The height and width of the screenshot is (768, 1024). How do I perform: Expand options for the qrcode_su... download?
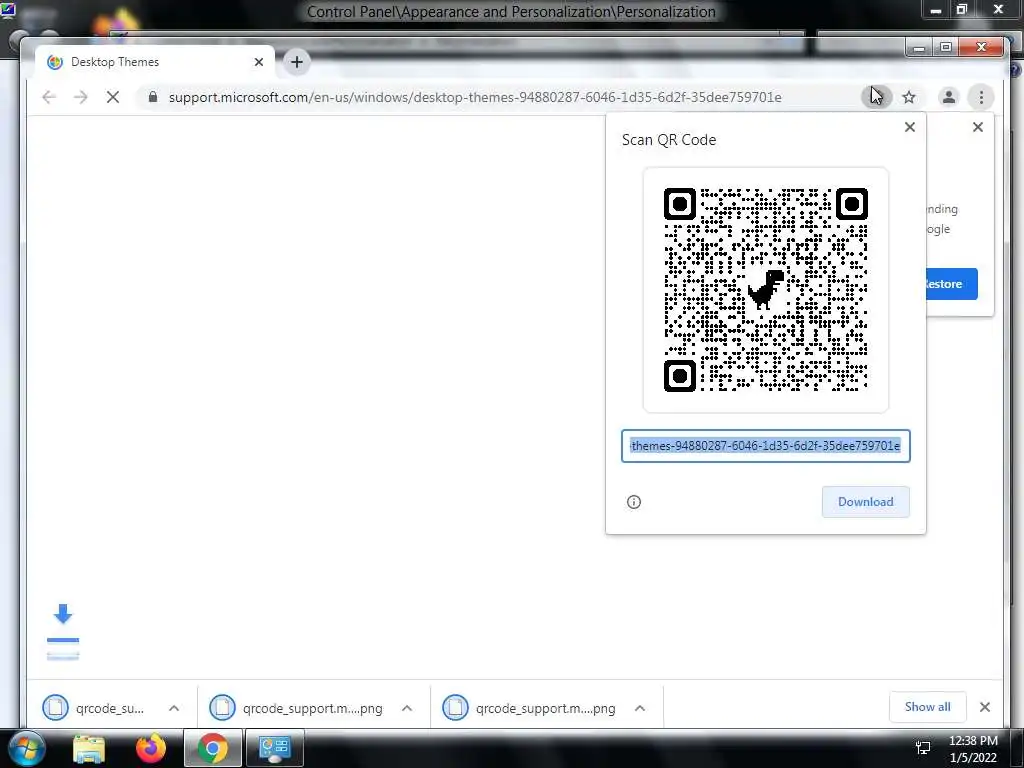(x=174, y=708)
